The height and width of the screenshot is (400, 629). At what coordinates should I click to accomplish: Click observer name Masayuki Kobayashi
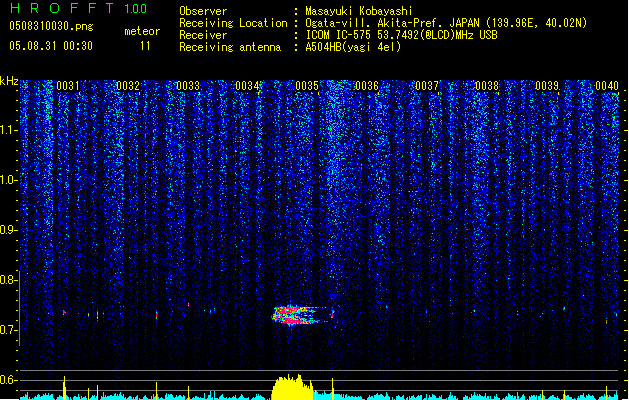[359, 11]
